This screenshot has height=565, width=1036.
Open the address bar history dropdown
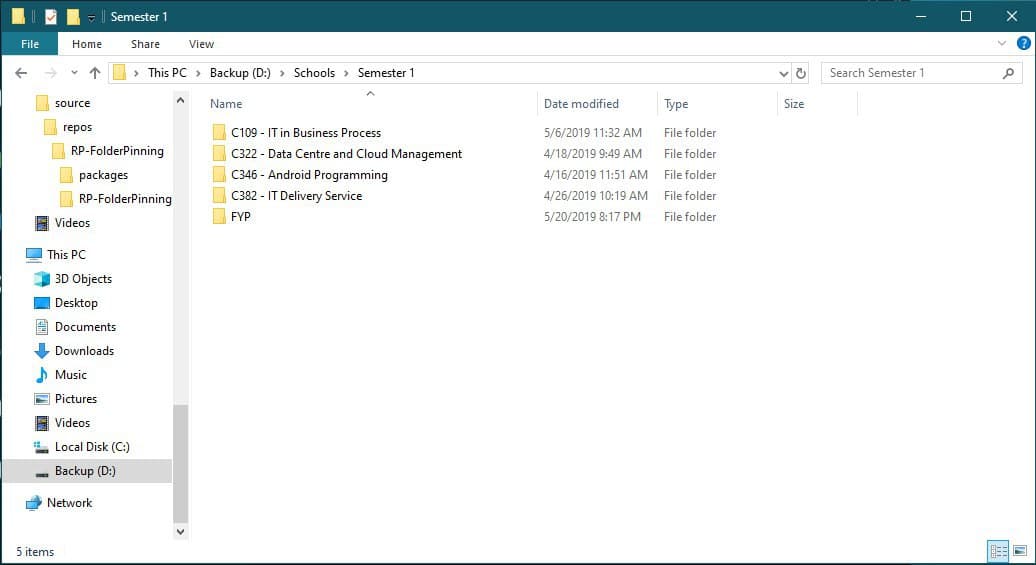(x=784, y=73)
